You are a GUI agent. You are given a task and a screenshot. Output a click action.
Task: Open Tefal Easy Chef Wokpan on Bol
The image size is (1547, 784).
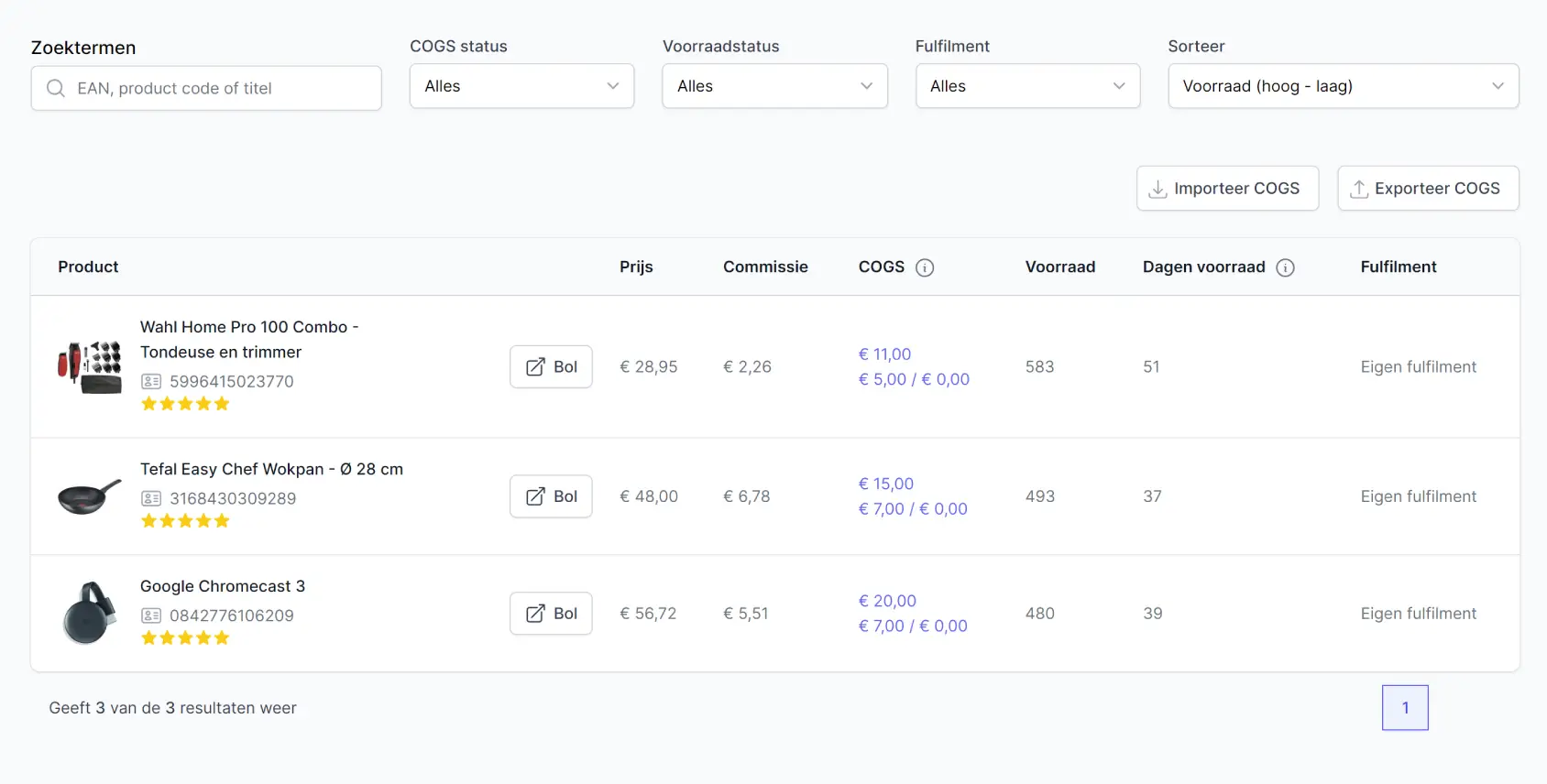pos(551,496)
